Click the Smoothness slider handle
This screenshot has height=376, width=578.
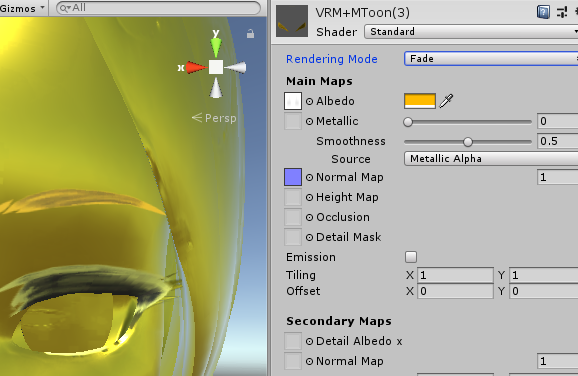click(468, 142)
